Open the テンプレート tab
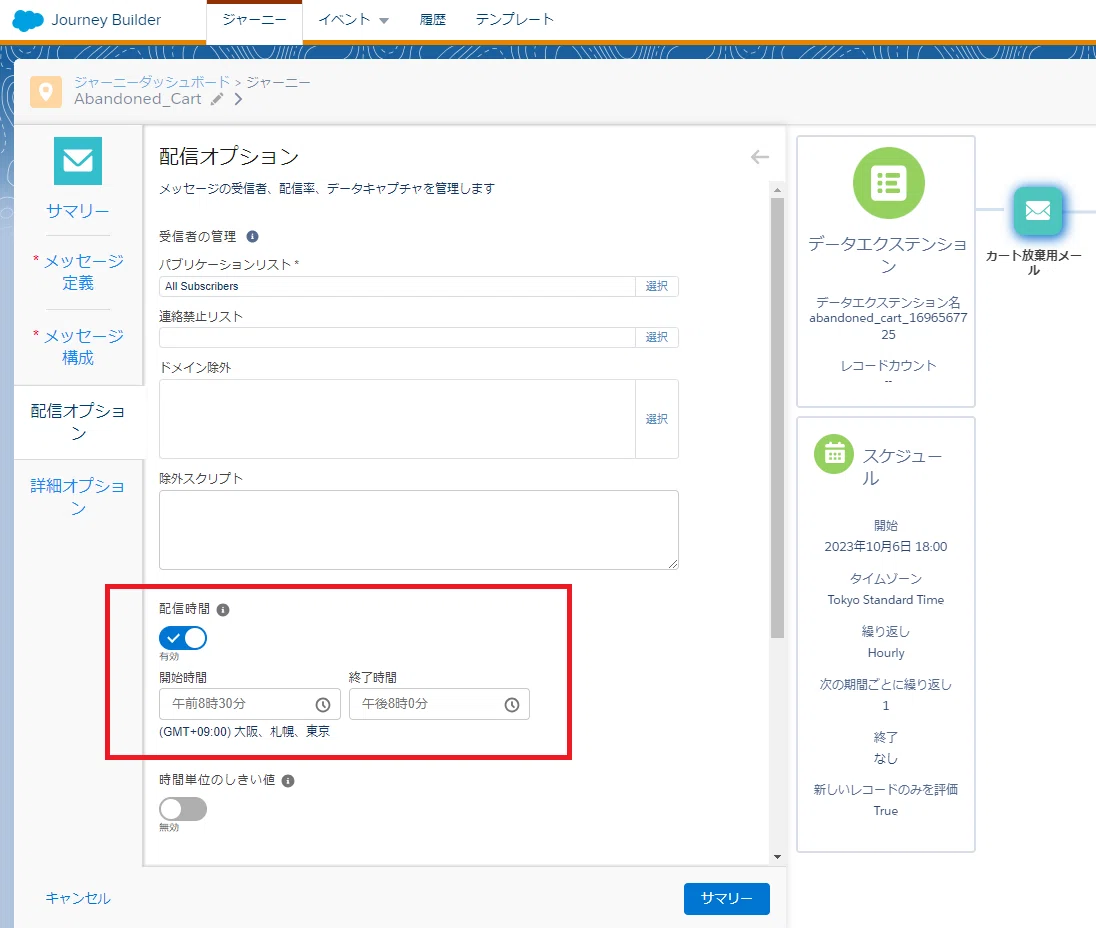This screenshot has height=928, width=1096. tap(515, 20)
